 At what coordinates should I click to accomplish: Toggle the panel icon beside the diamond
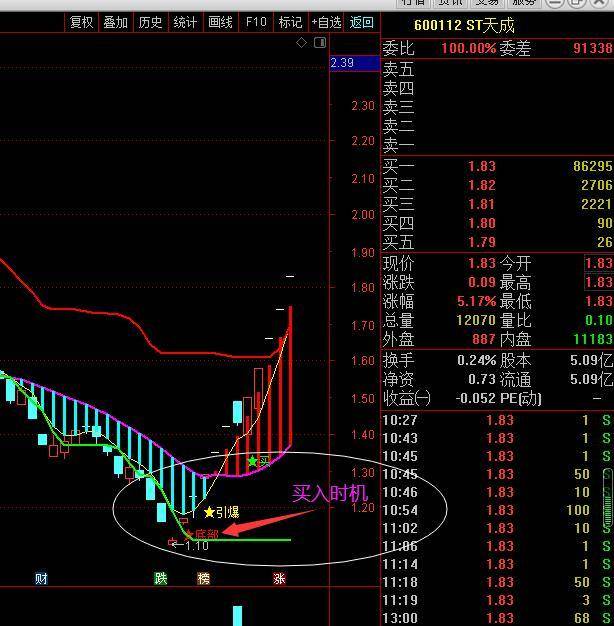click(319, 43)
